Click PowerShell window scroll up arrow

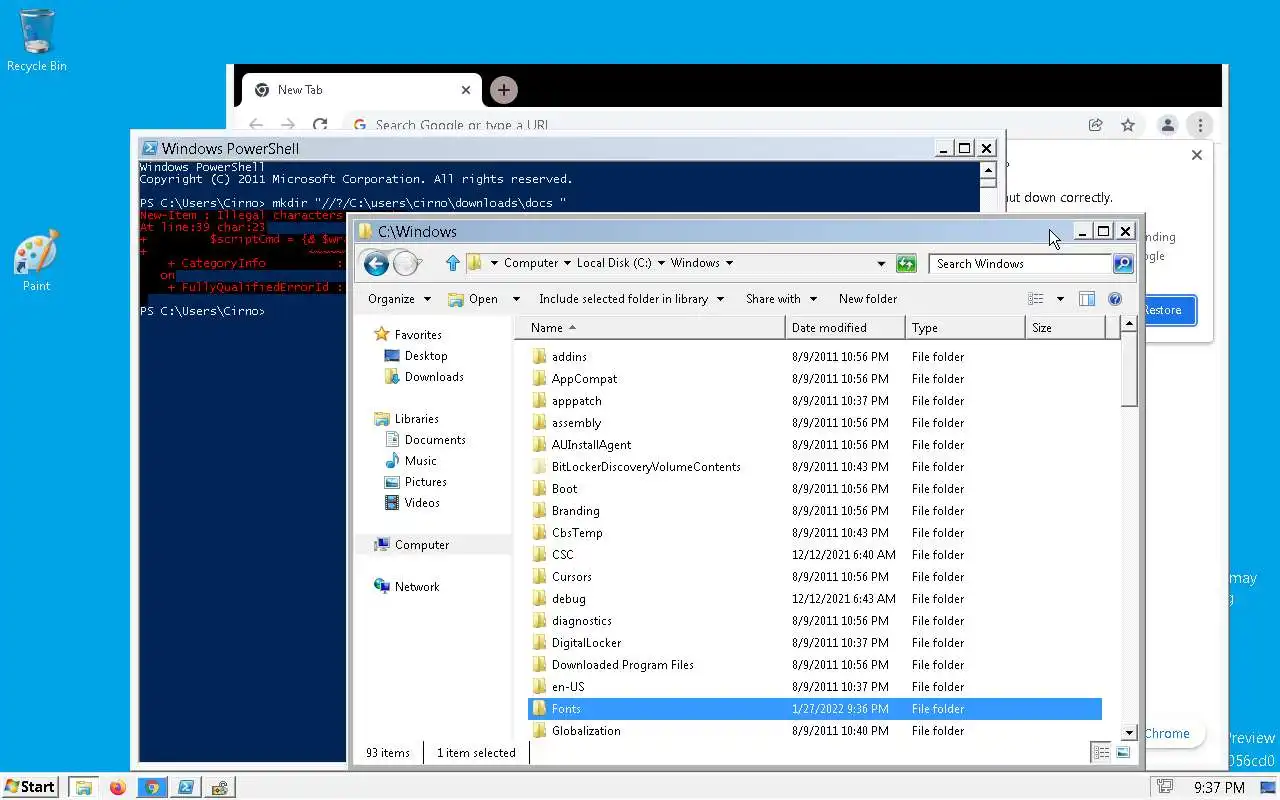click(988, 171)
